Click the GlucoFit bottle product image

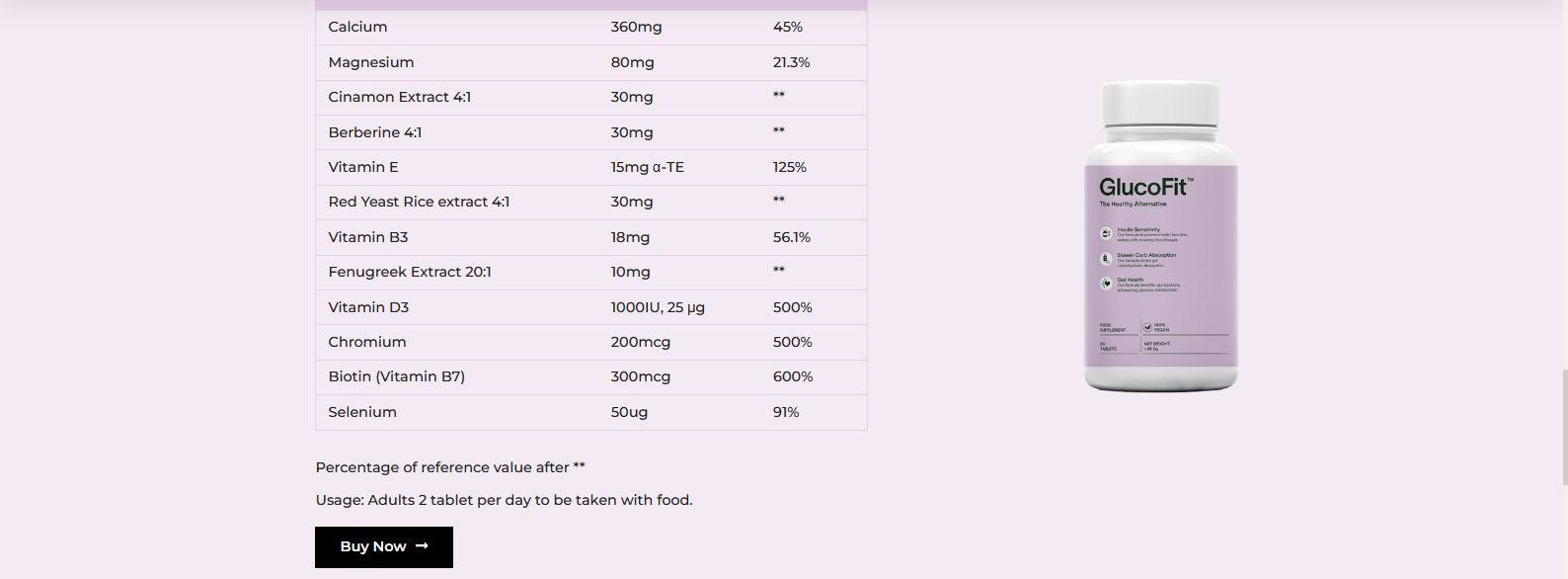click(1161, 236)
